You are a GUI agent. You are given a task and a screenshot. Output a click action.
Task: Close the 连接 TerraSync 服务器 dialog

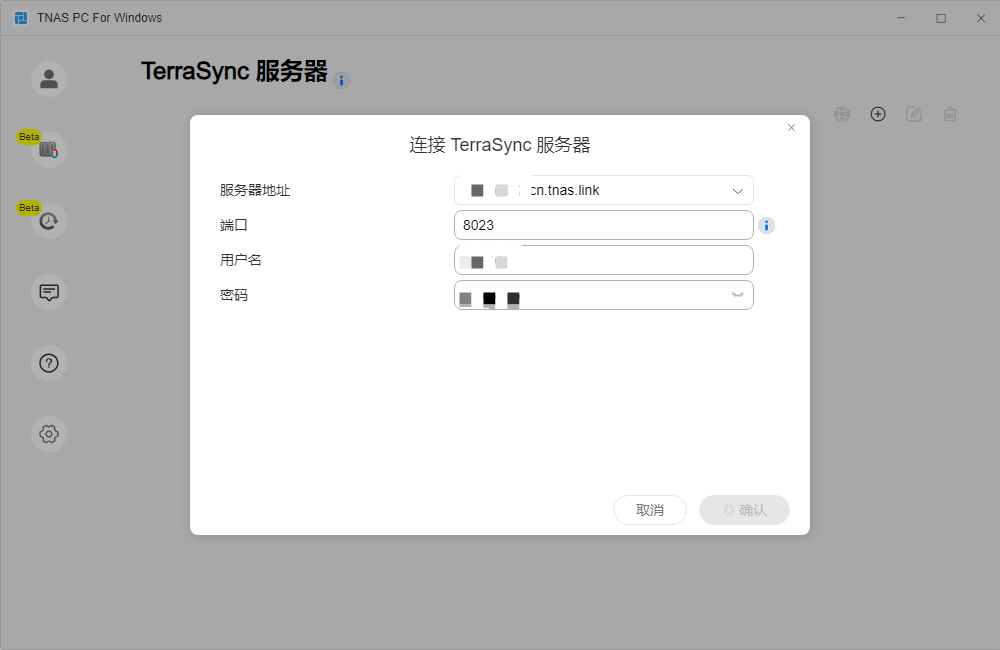click(791, 128)
